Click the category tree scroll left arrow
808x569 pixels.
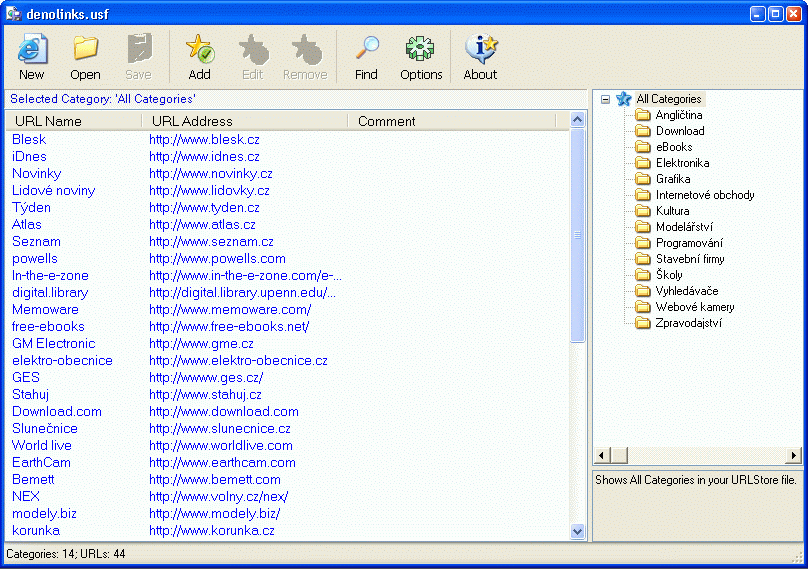[x=602, y=455]
